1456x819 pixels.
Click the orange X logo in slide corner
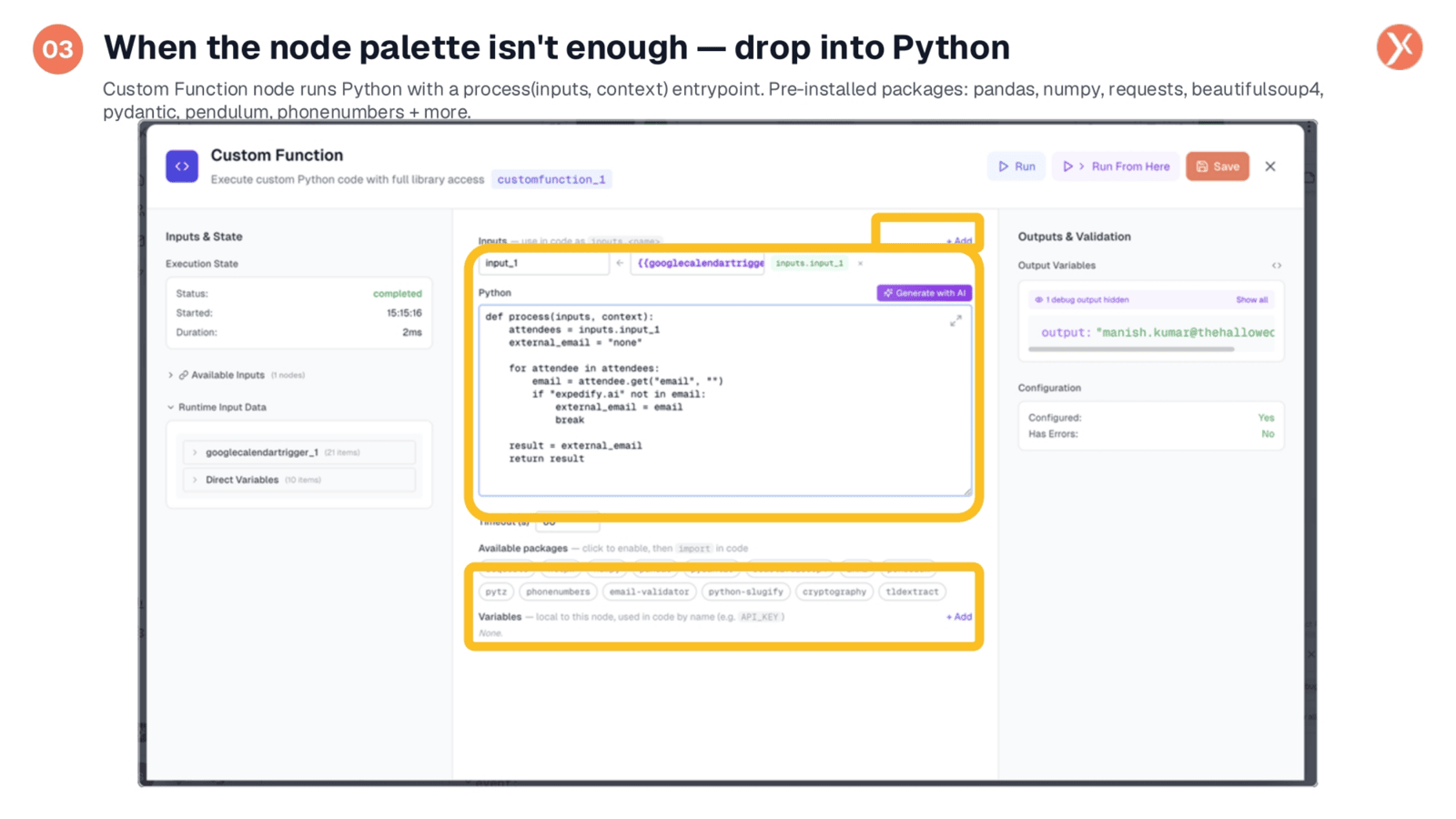tap(1400, 47)
